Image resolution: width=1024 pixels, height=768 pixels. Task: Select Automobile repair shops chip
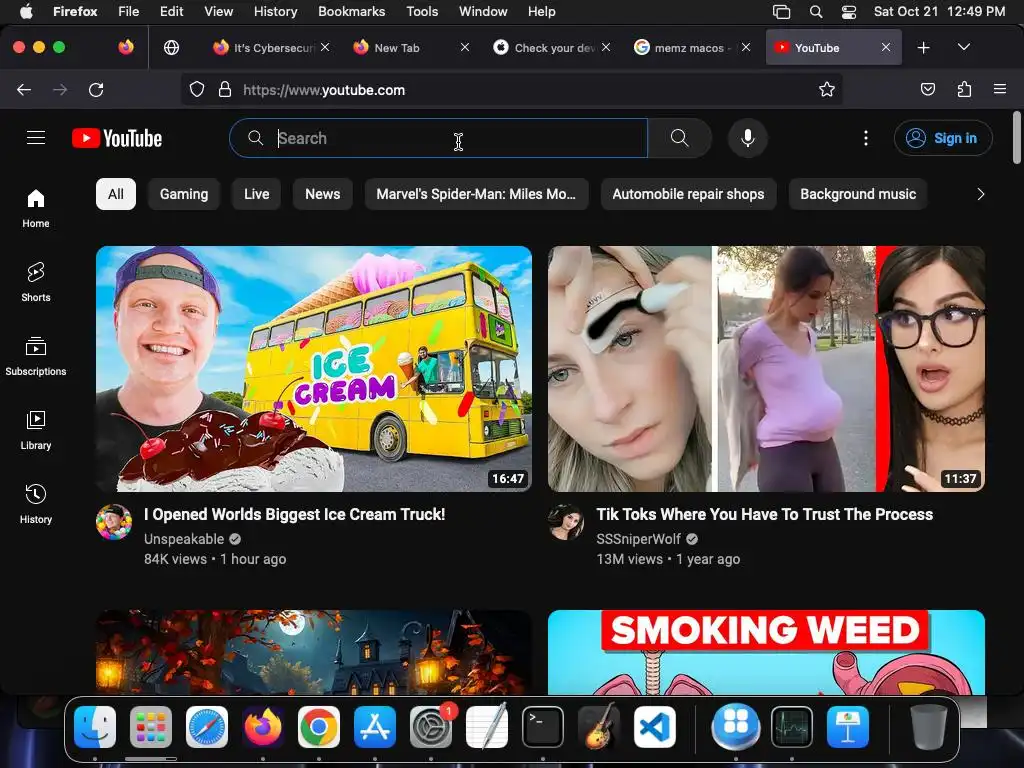pyautogui.click(x=688, y=194)
